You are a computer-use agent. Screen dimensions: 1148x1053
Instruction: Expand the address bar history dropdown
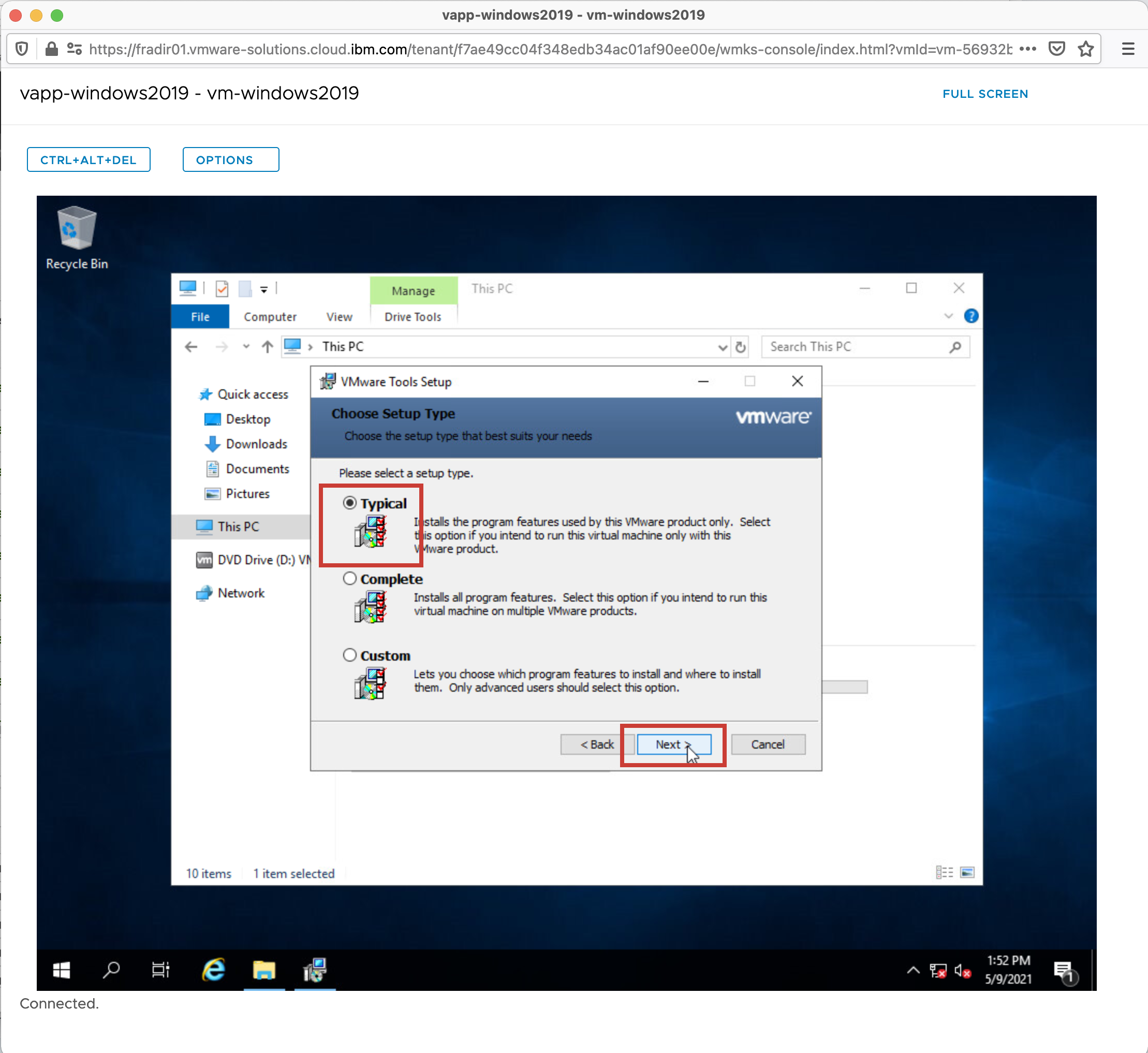click(723, 347)
